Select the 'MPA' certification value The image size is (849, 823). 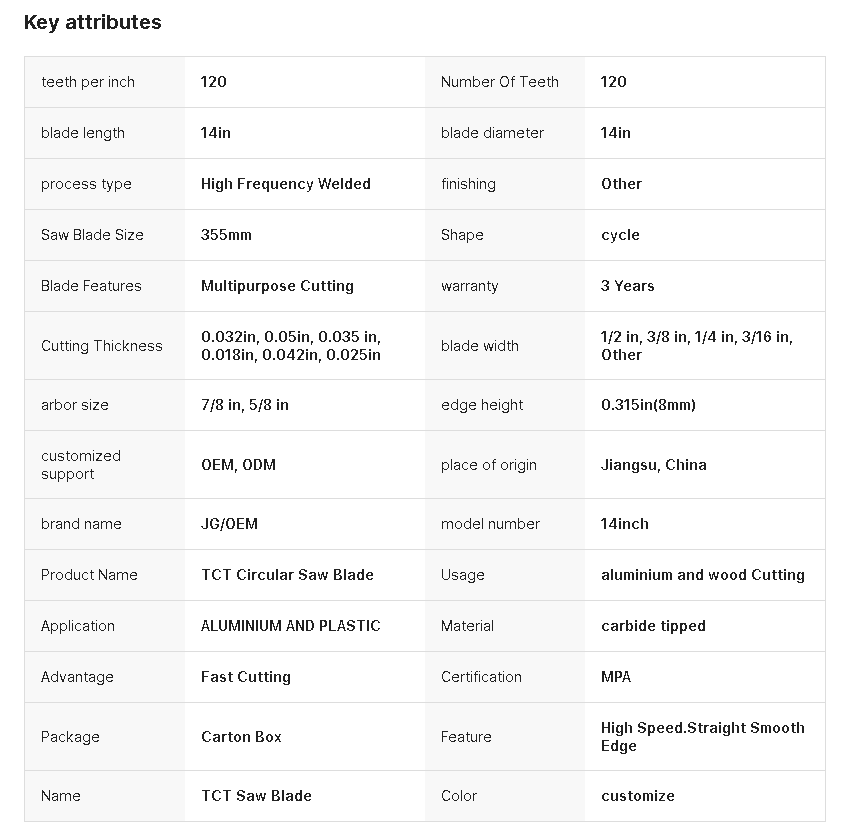pyautogui.click(x=616, y=677)
